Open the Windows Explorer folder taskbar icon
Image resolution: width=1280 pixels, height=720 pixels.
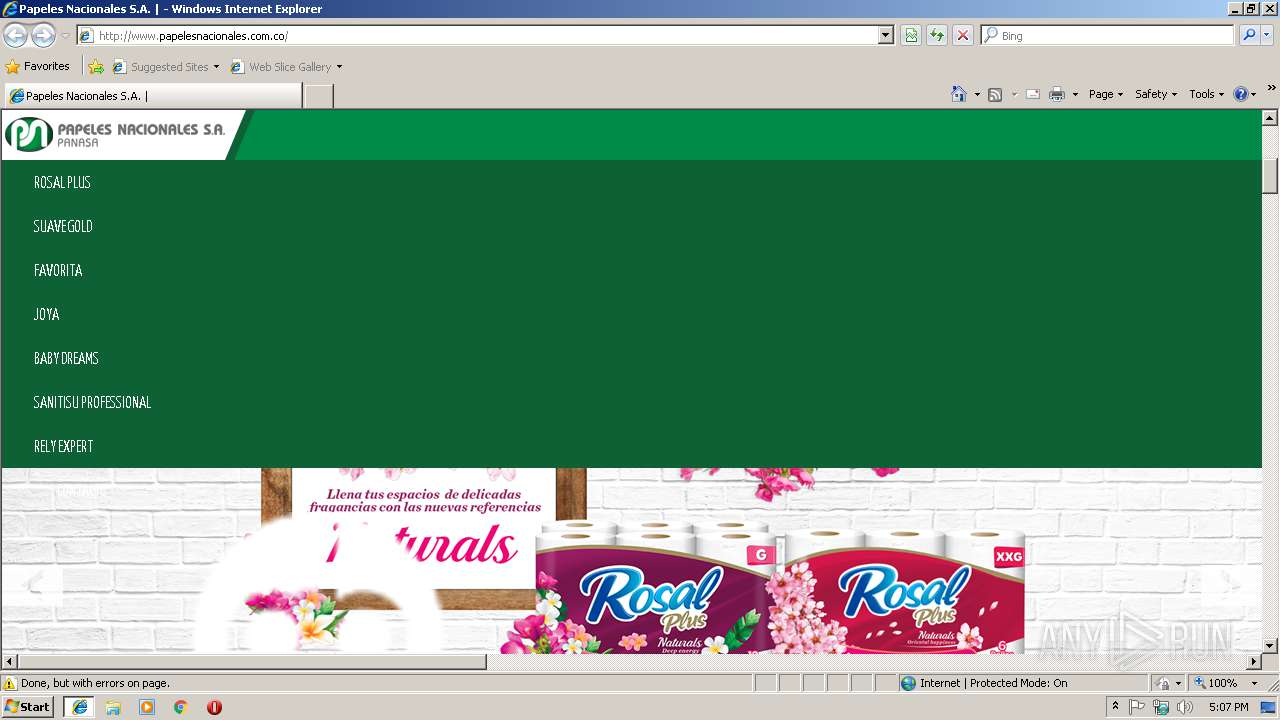[113, 707]
